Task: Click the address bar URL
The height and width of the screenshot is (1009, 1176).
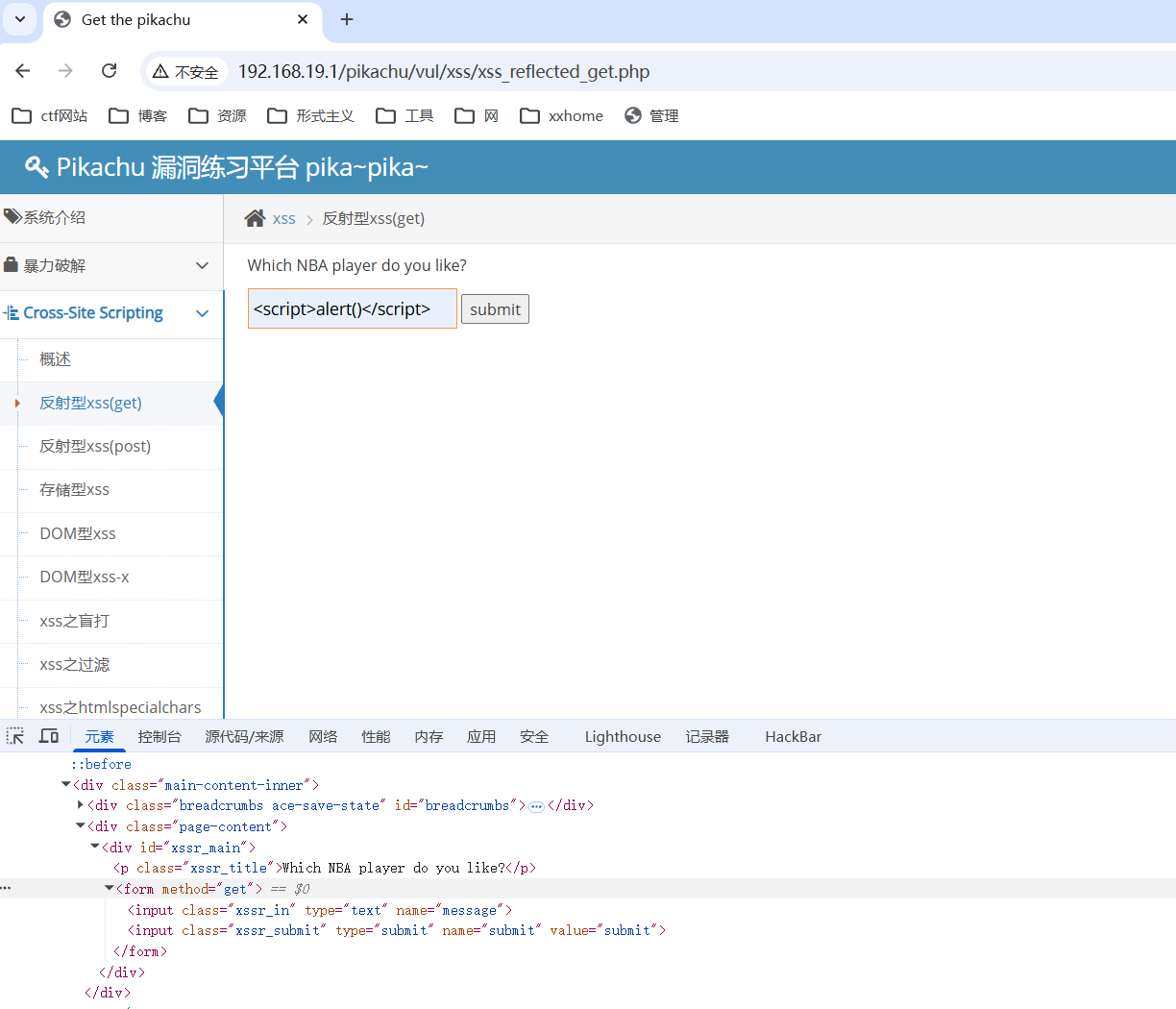Action: (444, 72)
